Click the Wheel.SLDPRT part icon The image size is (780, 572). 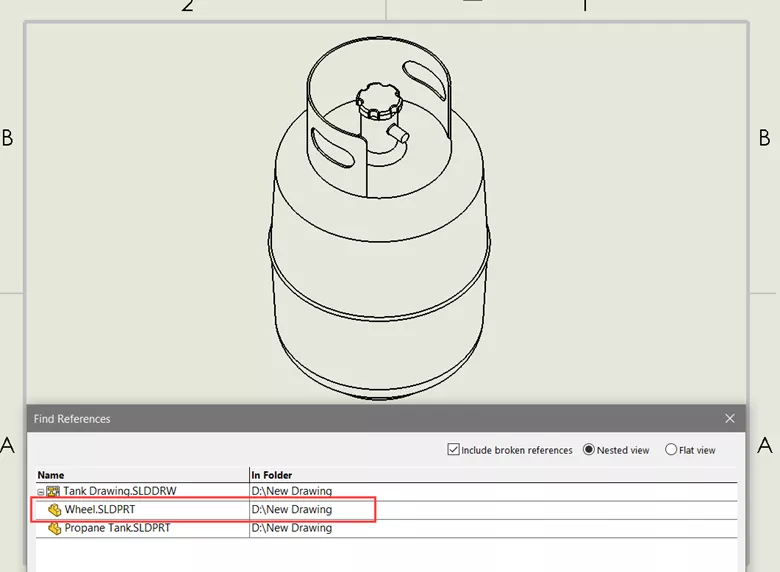coord(54,510)
